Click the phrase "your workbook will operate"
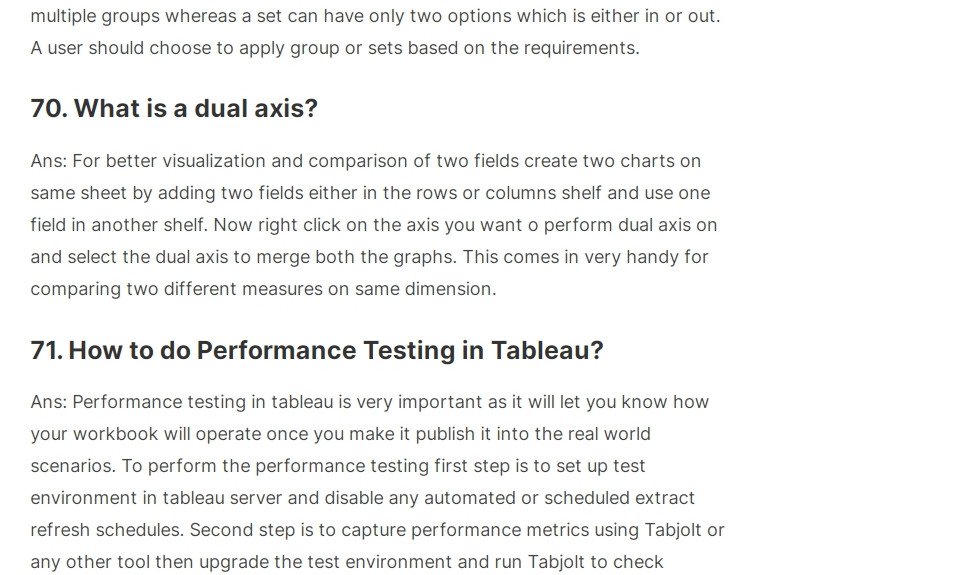 146,434
